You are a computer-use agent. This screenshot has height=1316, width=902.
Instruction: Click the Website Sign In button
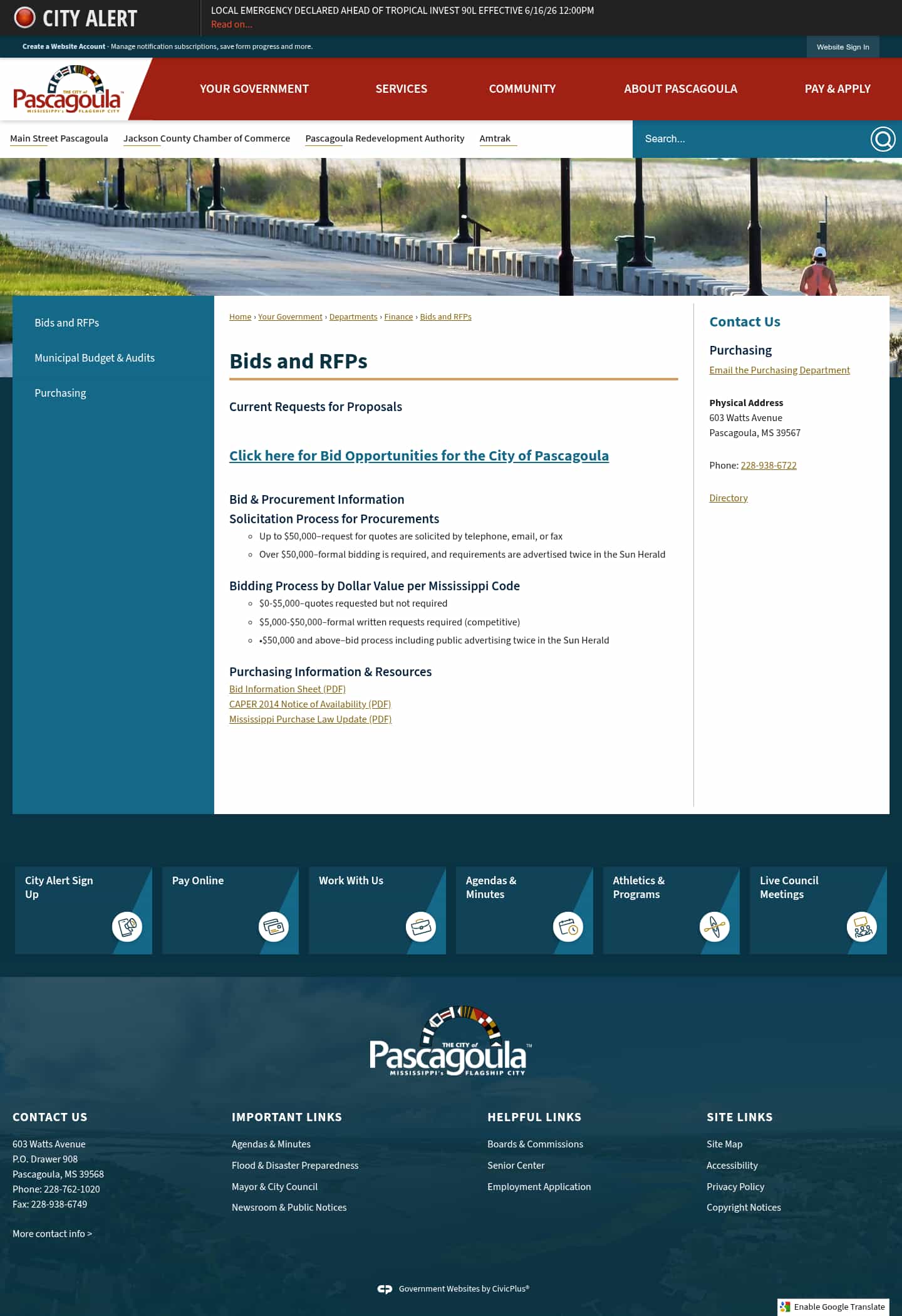(x=843, y=47)
